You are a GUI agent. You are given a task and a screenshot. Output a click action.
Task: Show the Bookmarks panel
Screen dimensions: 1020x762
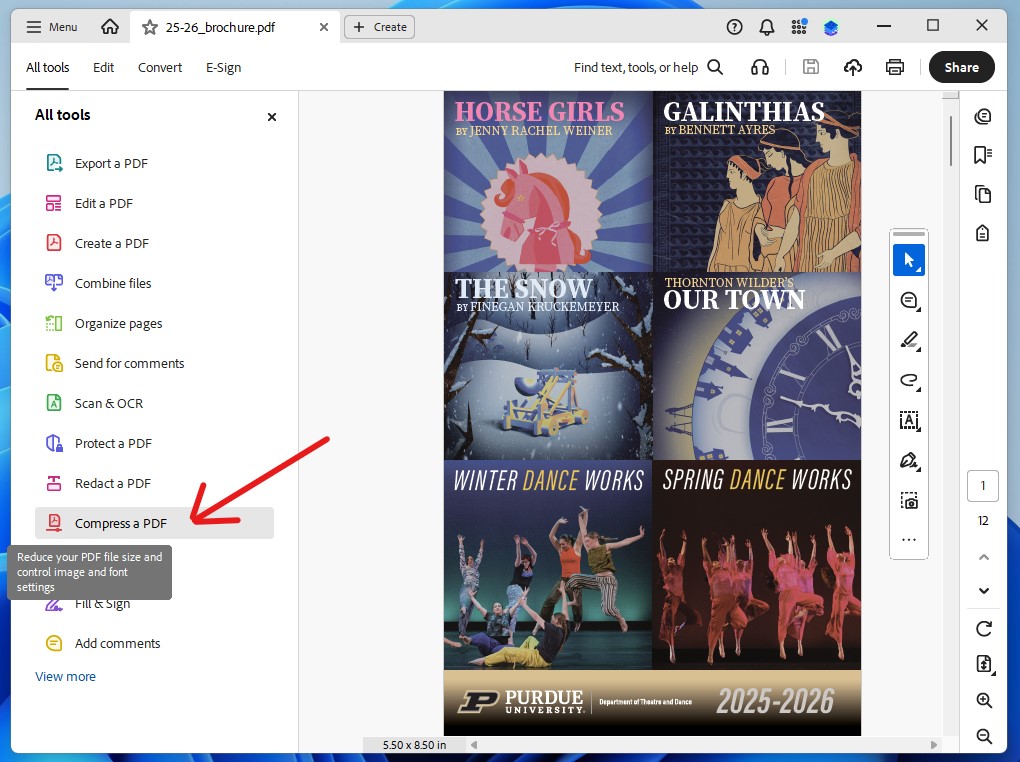tap(983, 154)
